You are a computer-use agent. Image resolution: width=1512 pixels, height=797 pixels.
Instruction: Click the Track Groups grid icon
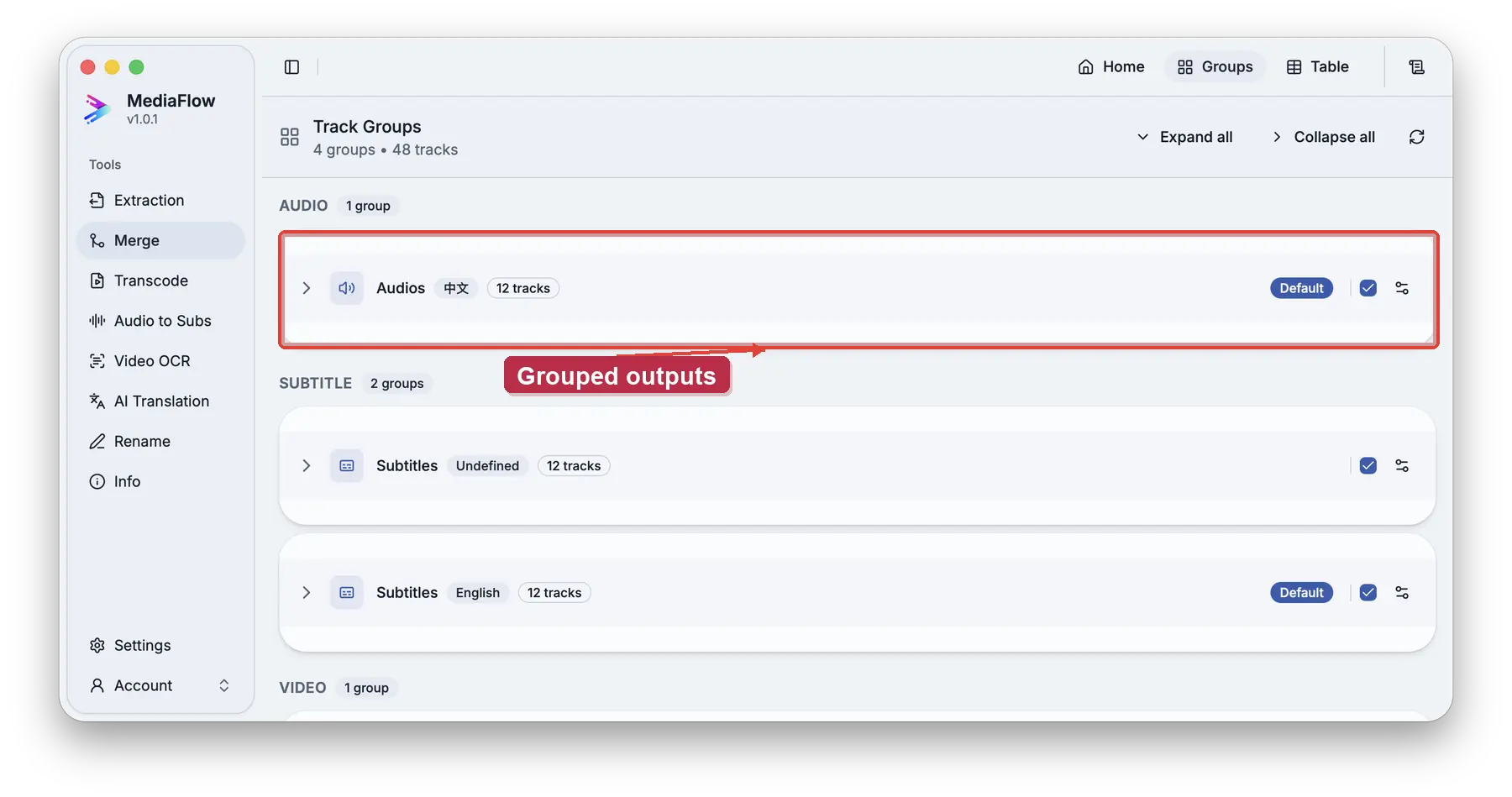[290, 137]
